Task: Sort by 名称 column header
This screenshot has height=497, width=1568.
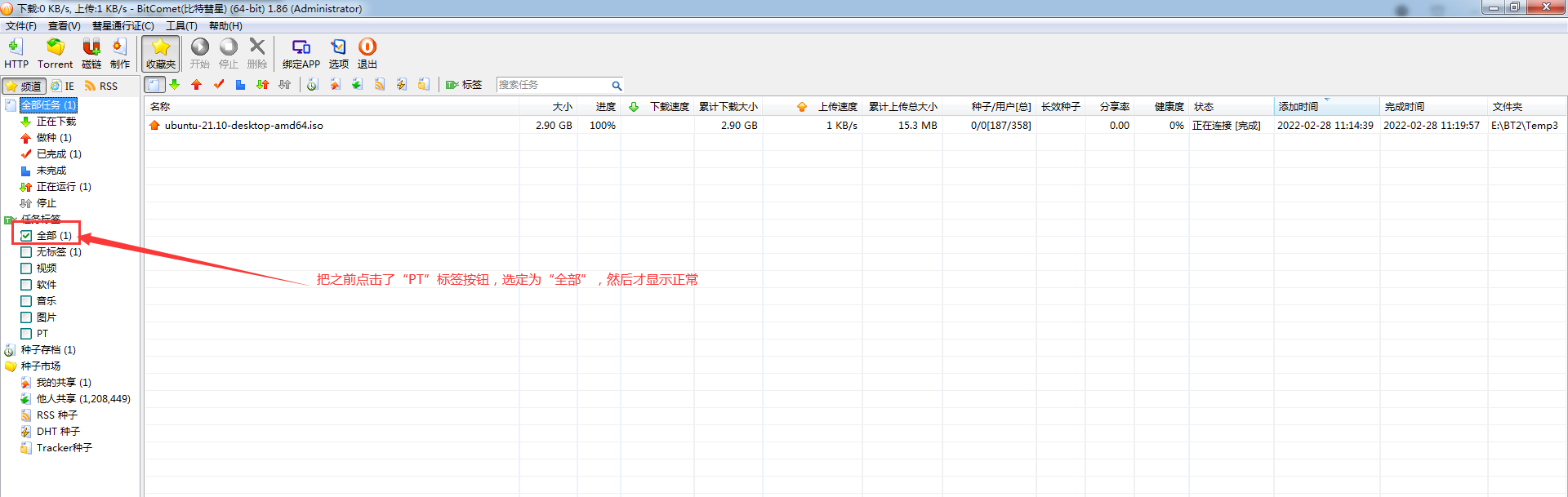Action: pos(332,107)
